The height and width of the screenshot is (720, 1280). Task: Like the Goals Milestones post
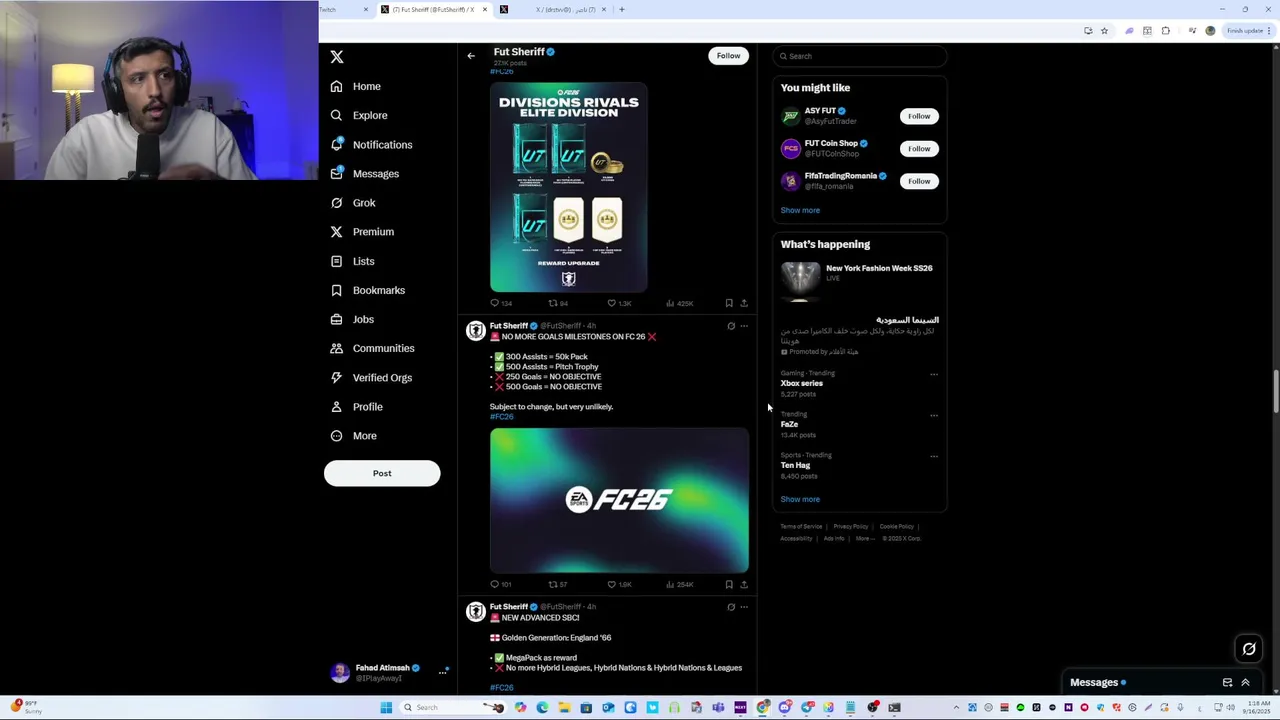619,584
